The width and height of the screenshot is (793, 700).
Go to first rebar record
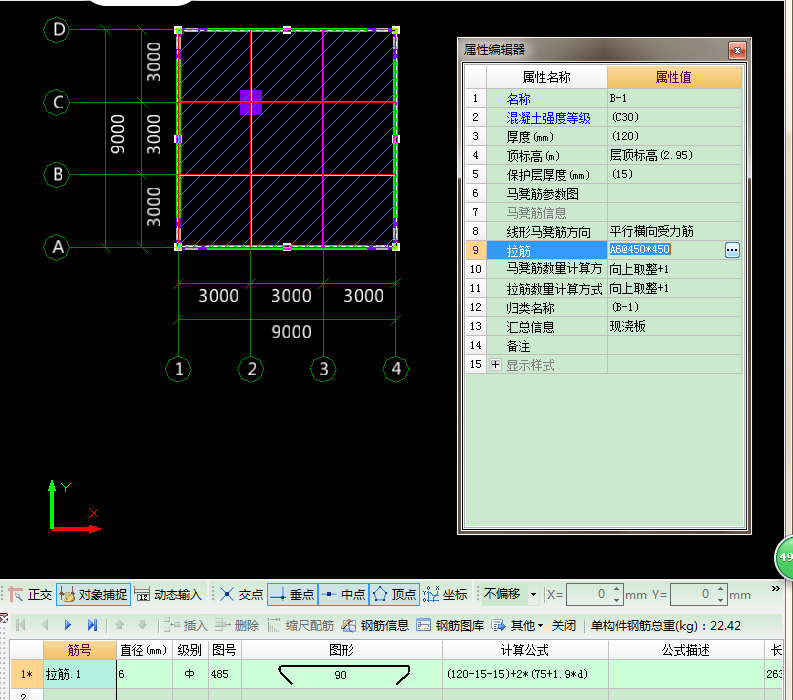pos(21,625)
